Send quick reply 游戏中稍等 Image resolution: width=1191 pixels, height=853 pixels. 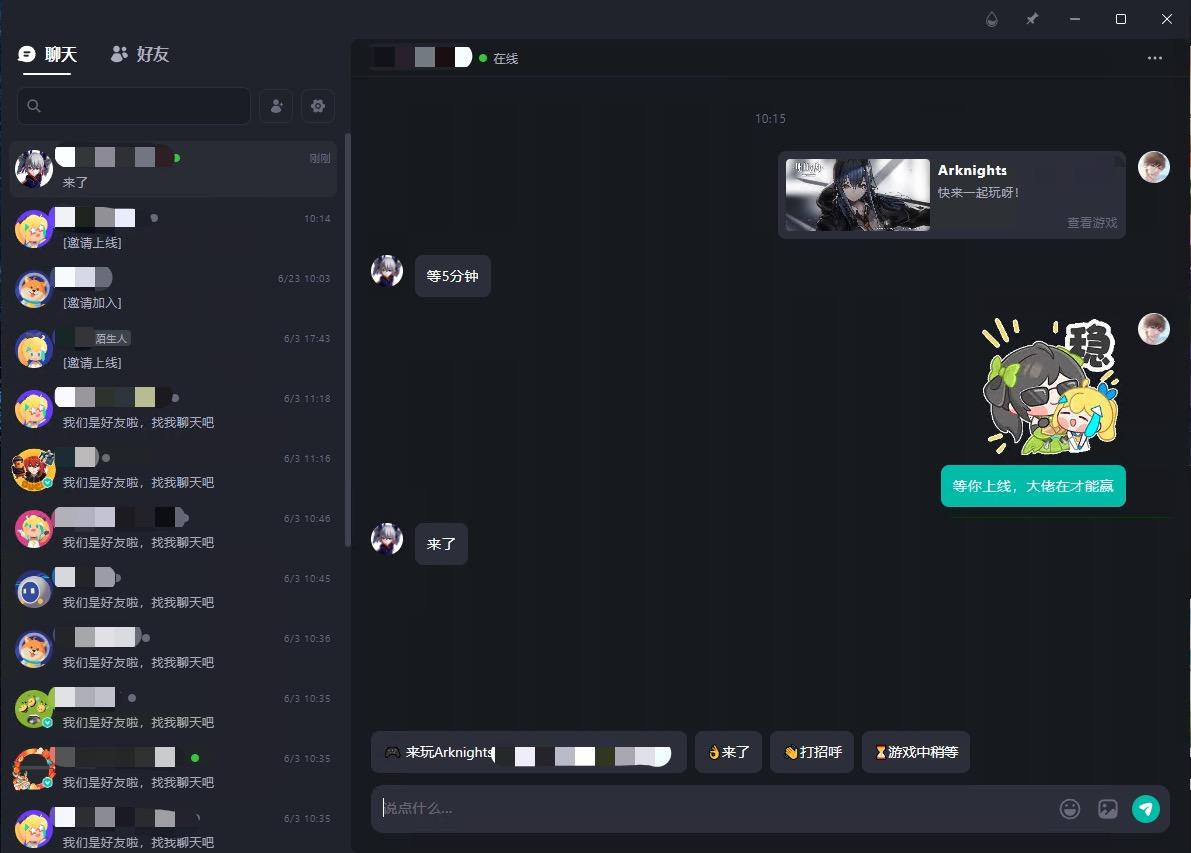[x=916, y=752]
